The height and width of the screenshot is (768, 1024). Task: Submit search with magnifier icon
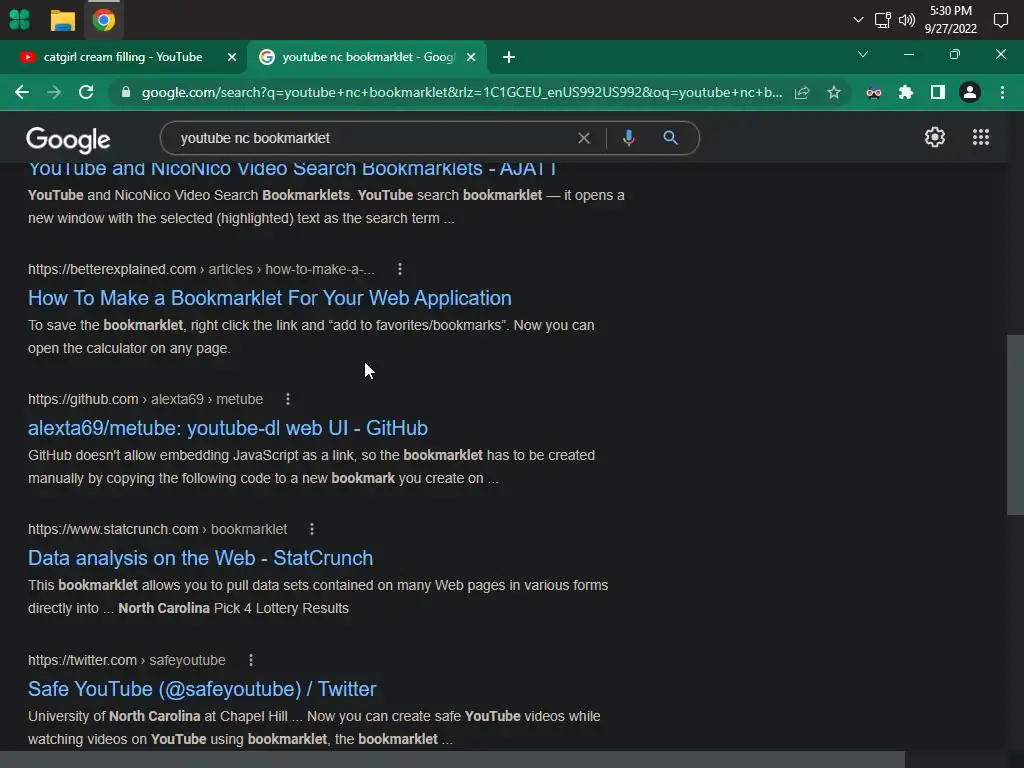pos(670,138)
